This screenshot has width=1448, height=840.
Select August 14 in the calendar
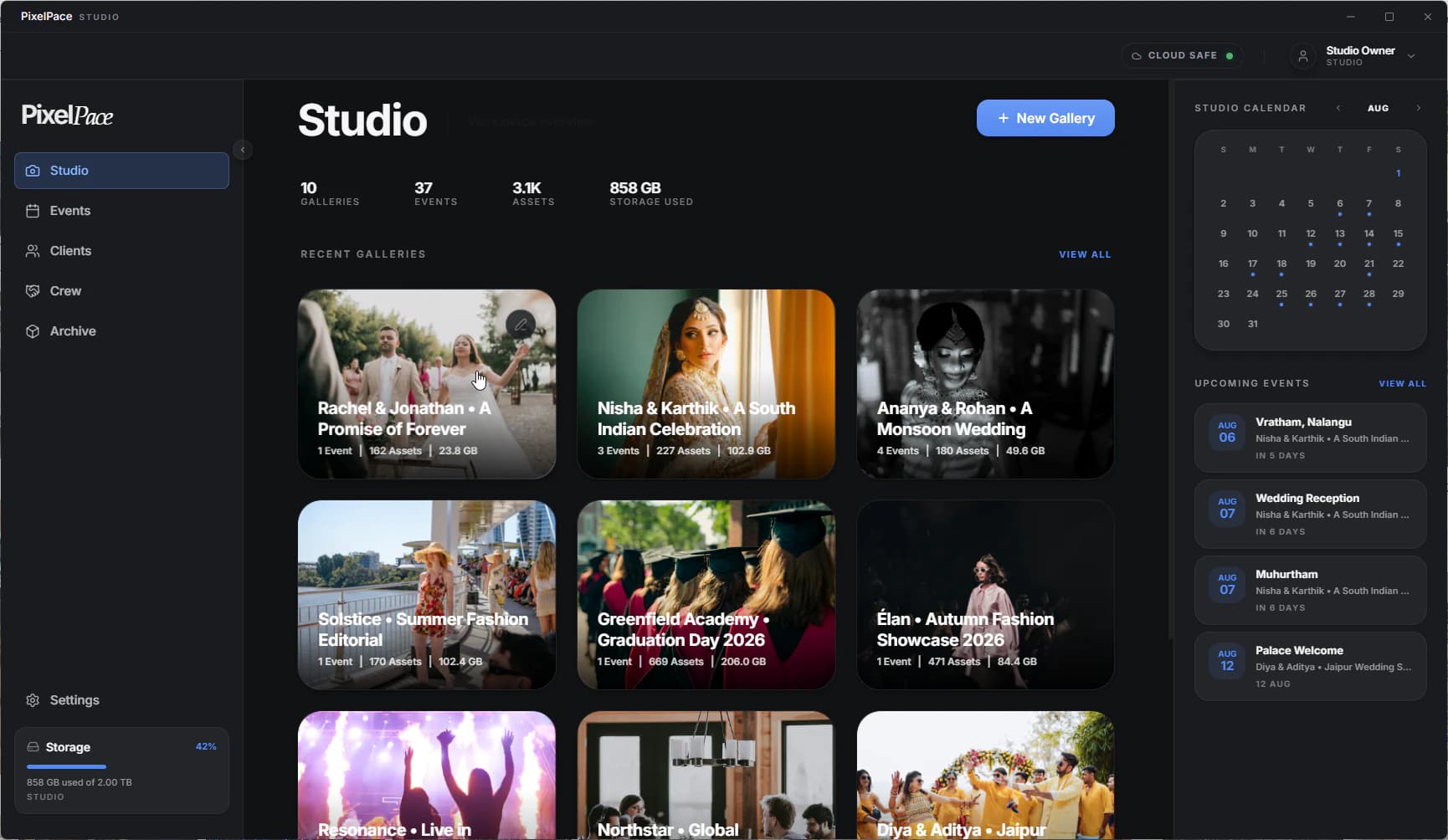[x=1368, y=233]
